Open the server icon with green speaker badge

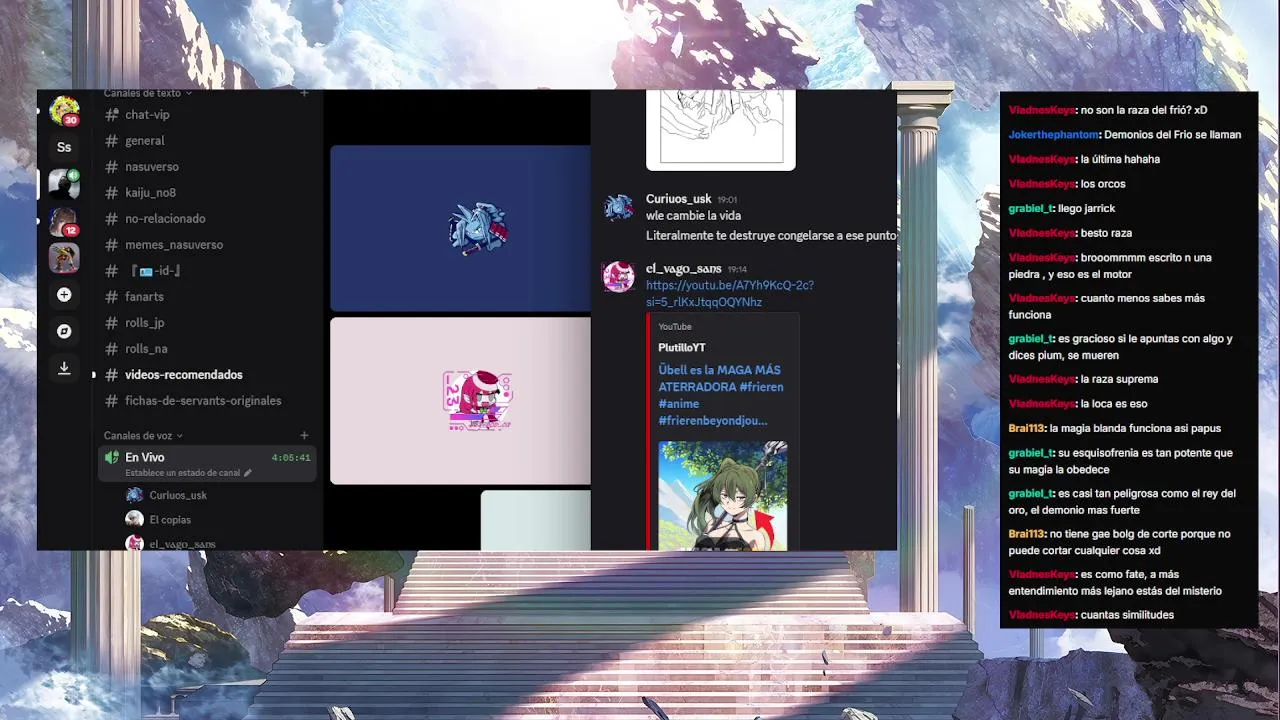coord(64,184)
